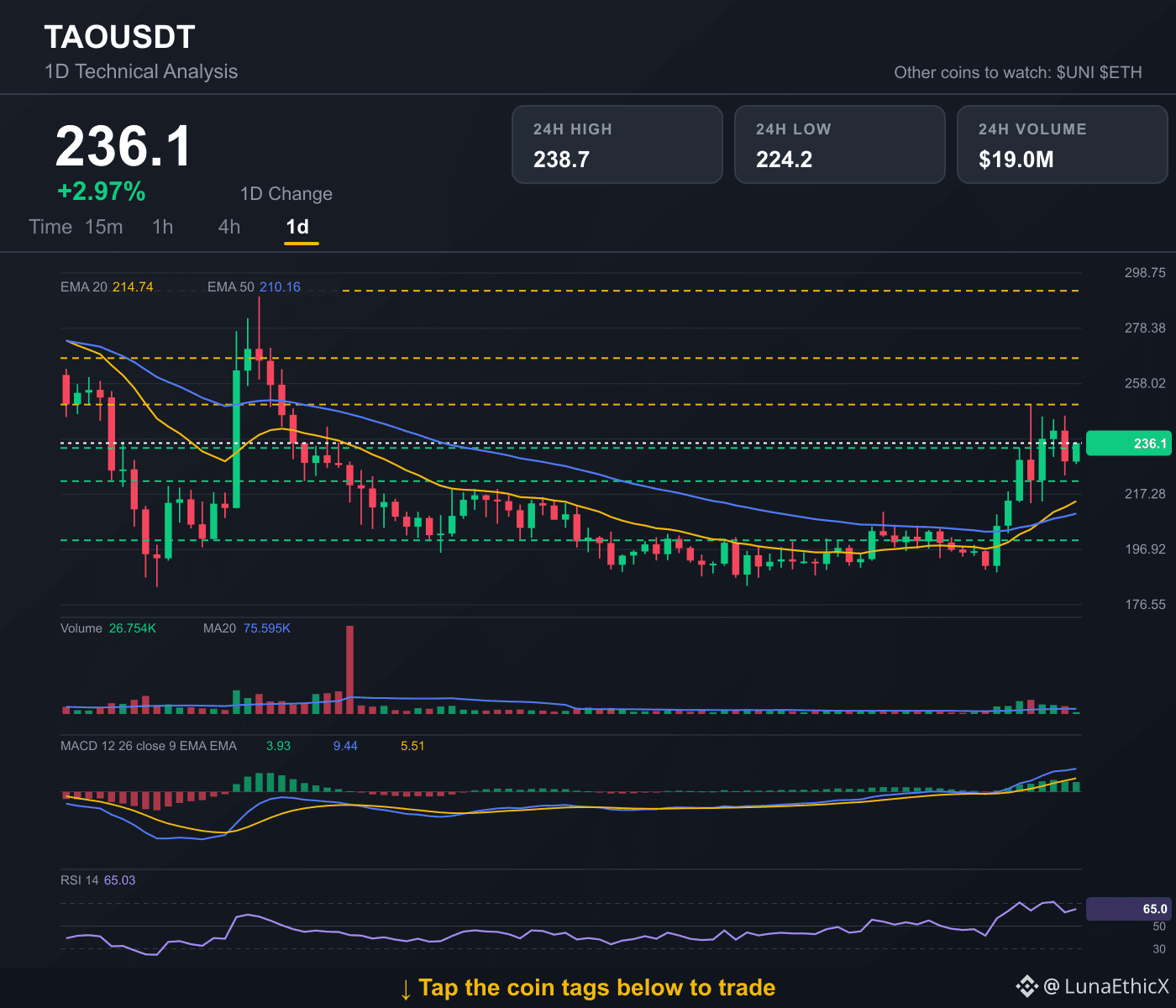This screenshot has width=1176, height=1008.
Task: Click the 217.28 price axis label
Action: coord(1145,494)
